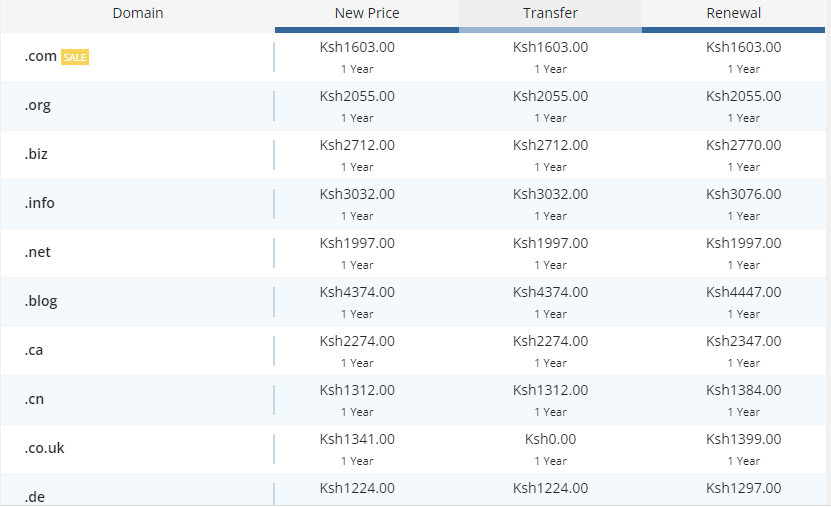The height and width of the screenshot is (507, 831).
Task: Click the .biz domain entry
Action: point(37,155)
